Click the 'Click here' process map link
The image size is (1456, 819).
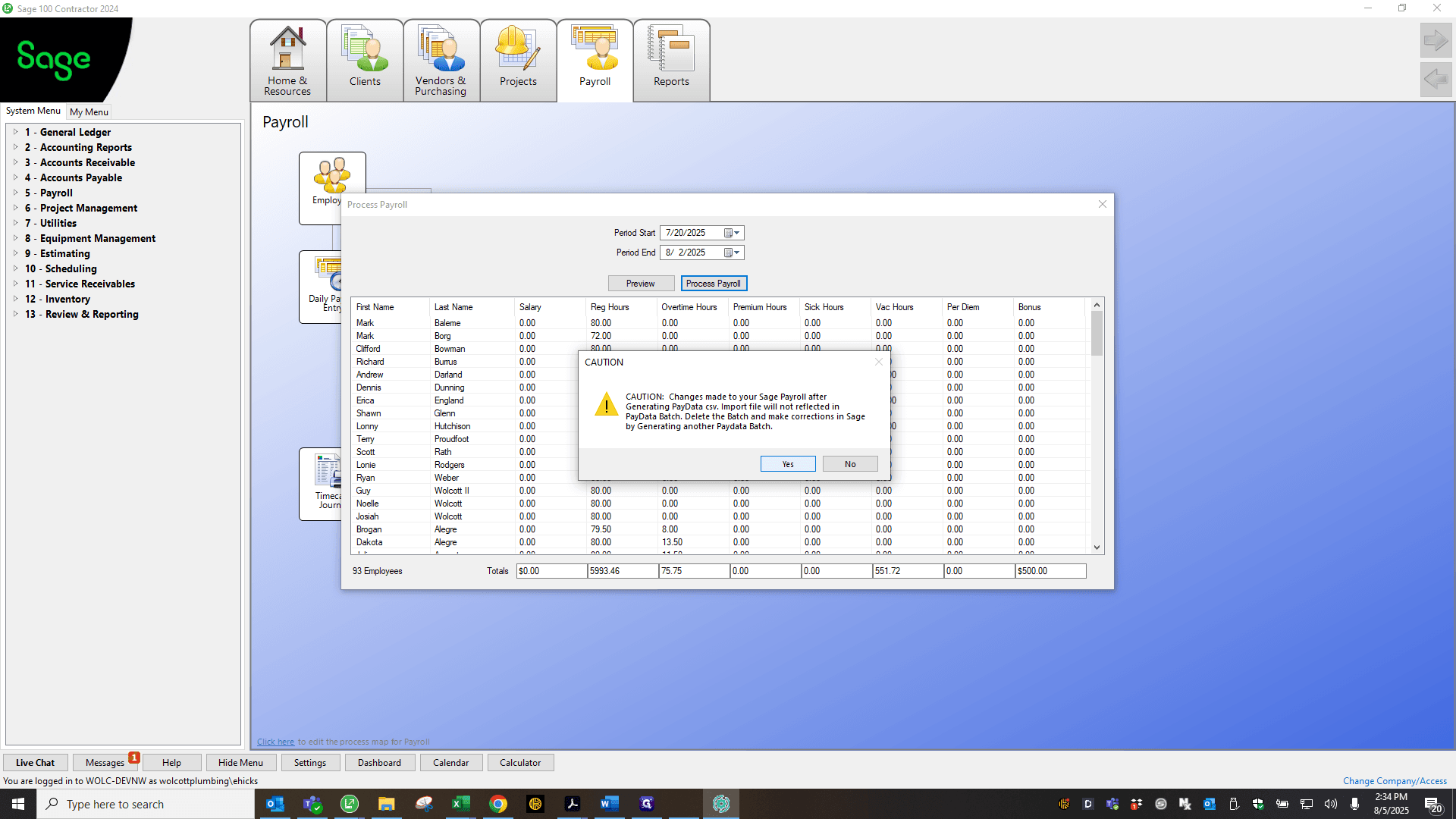275,742
